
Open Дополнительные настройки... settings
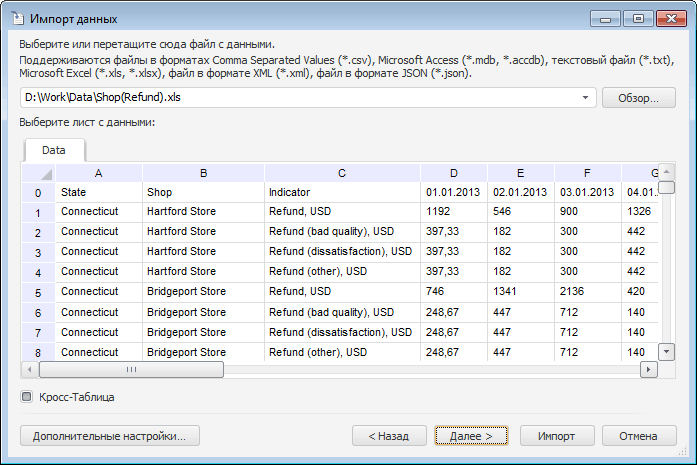pos(110,436)
